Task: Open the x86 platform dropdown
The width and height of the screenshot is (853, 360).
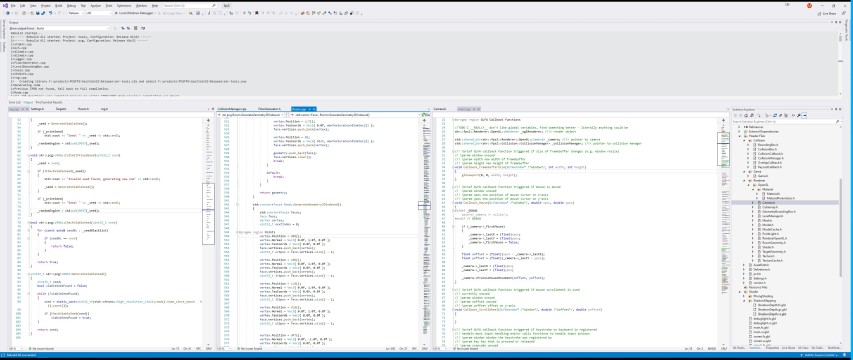Action: pyautogui.click(x=98, y=13)
